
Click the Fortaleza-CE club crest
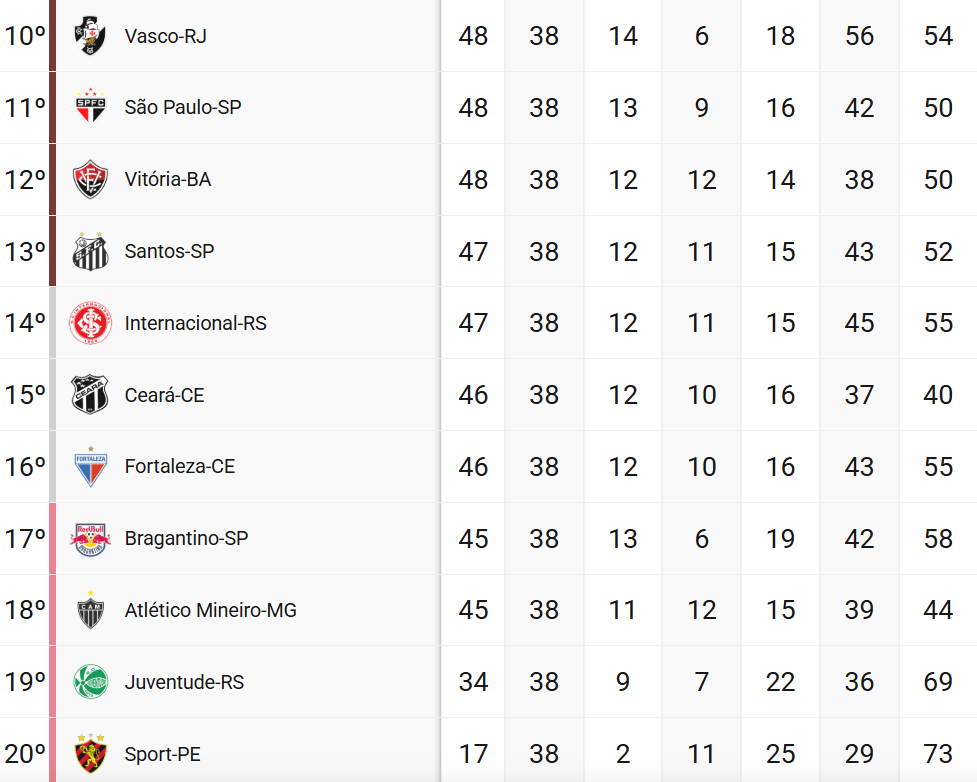coord(90,467)
